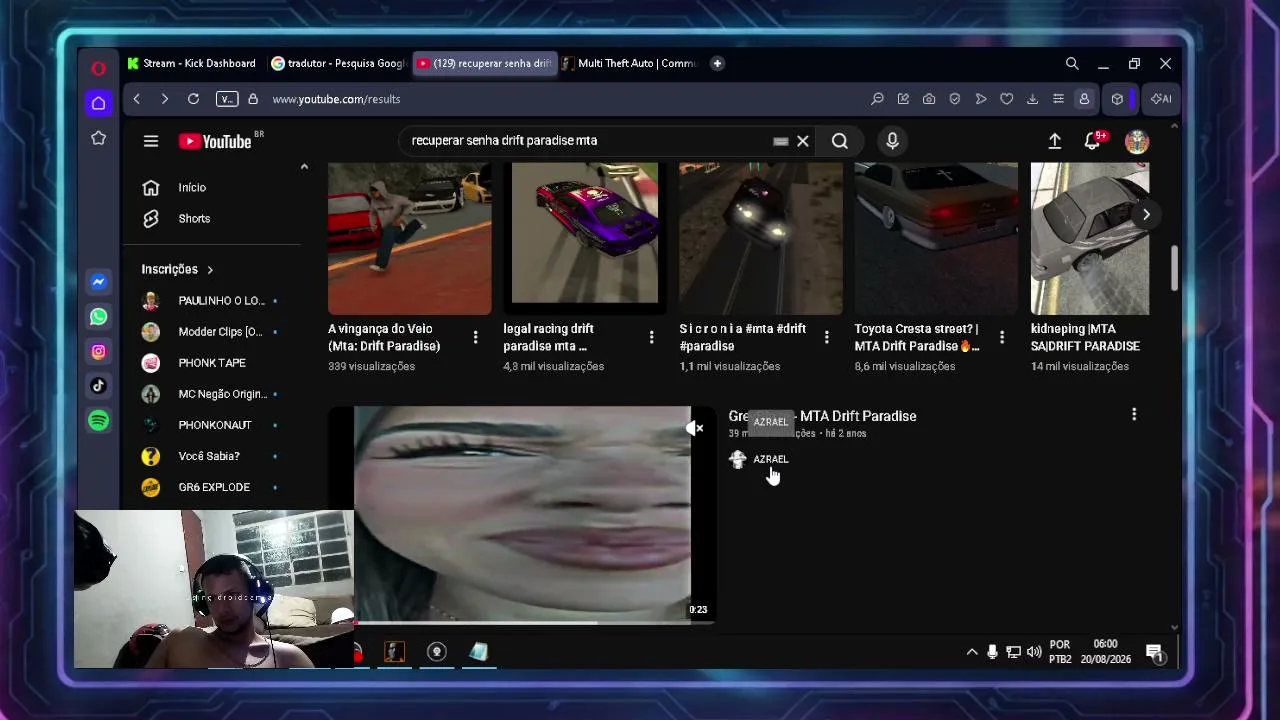
Task: Open legal racing drift paradise short thumbnail
Action: pyautogui.click(x=585, y=239)
